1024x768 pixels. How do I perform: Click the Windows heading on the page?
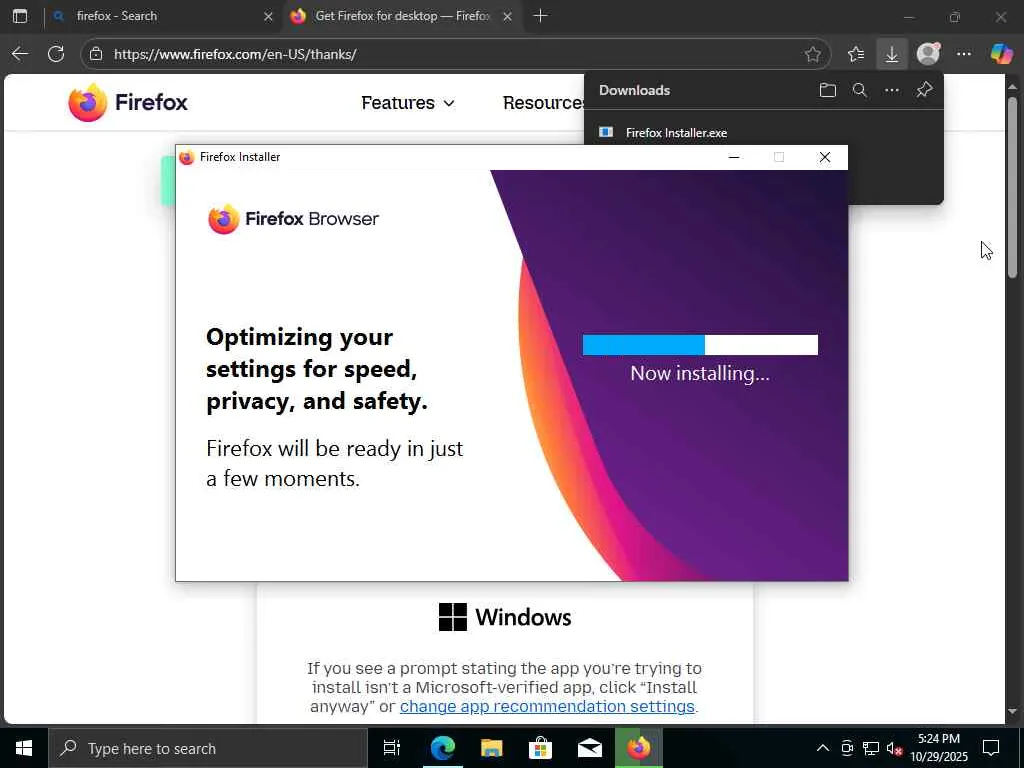point(505,617)
